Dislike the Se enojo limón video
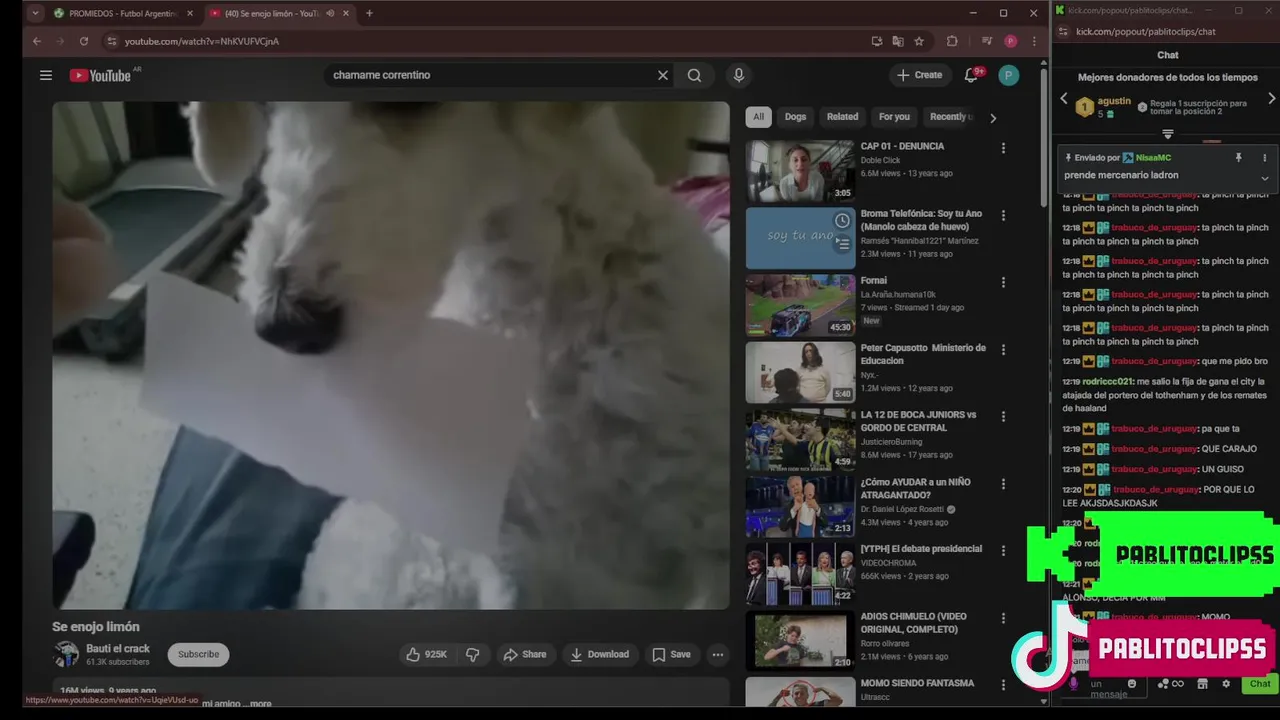The width and height of the screenshot is (1280, 720). 473,654
